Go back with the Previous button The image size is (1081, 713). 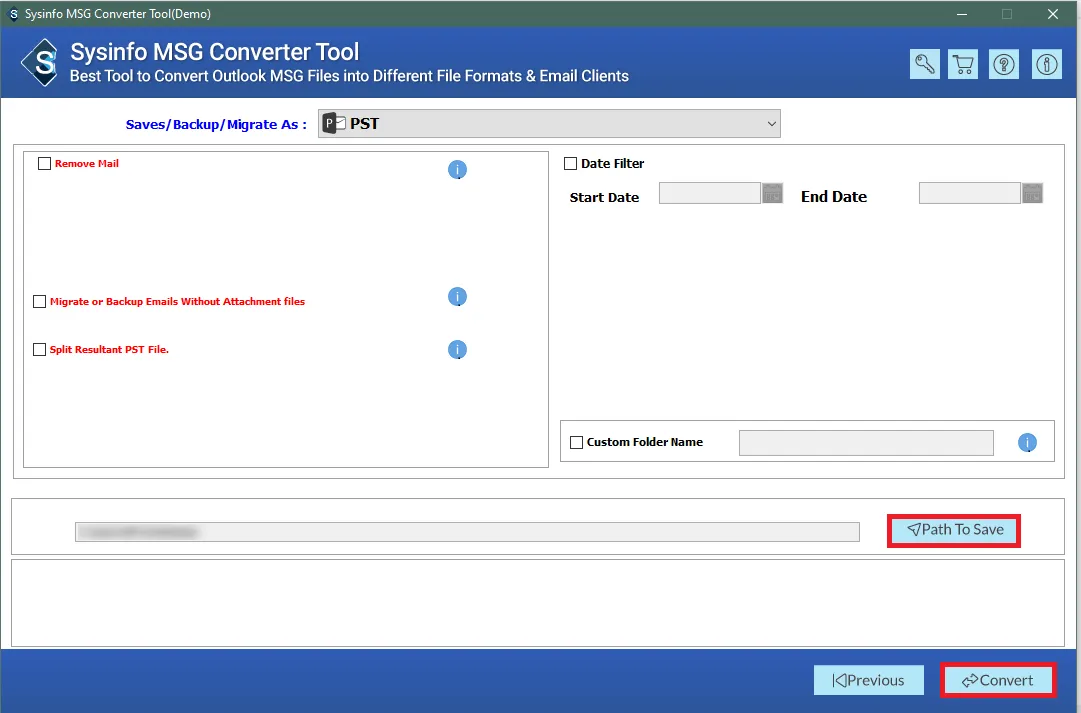pos(868,681)
